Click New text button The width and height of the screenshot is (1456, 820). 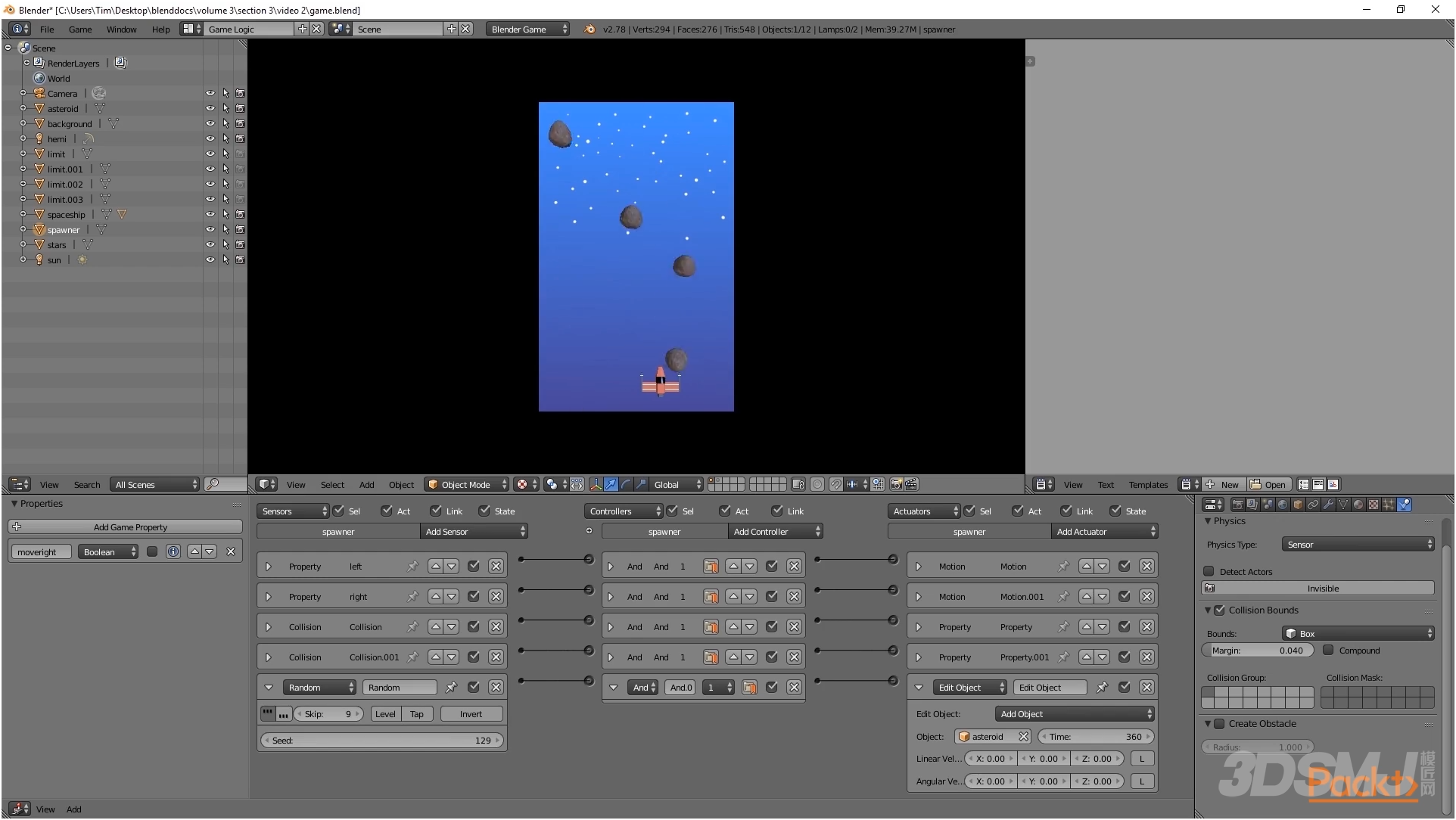[1222, 485]
